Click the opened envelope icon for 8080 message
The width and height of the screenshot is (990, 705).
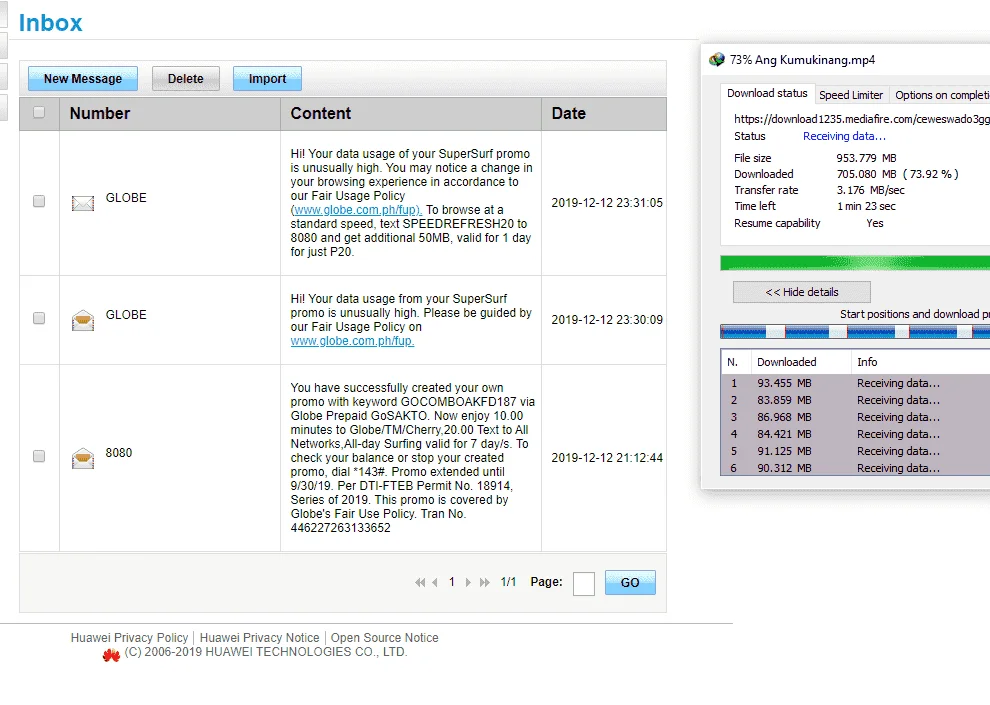(83, 458)
